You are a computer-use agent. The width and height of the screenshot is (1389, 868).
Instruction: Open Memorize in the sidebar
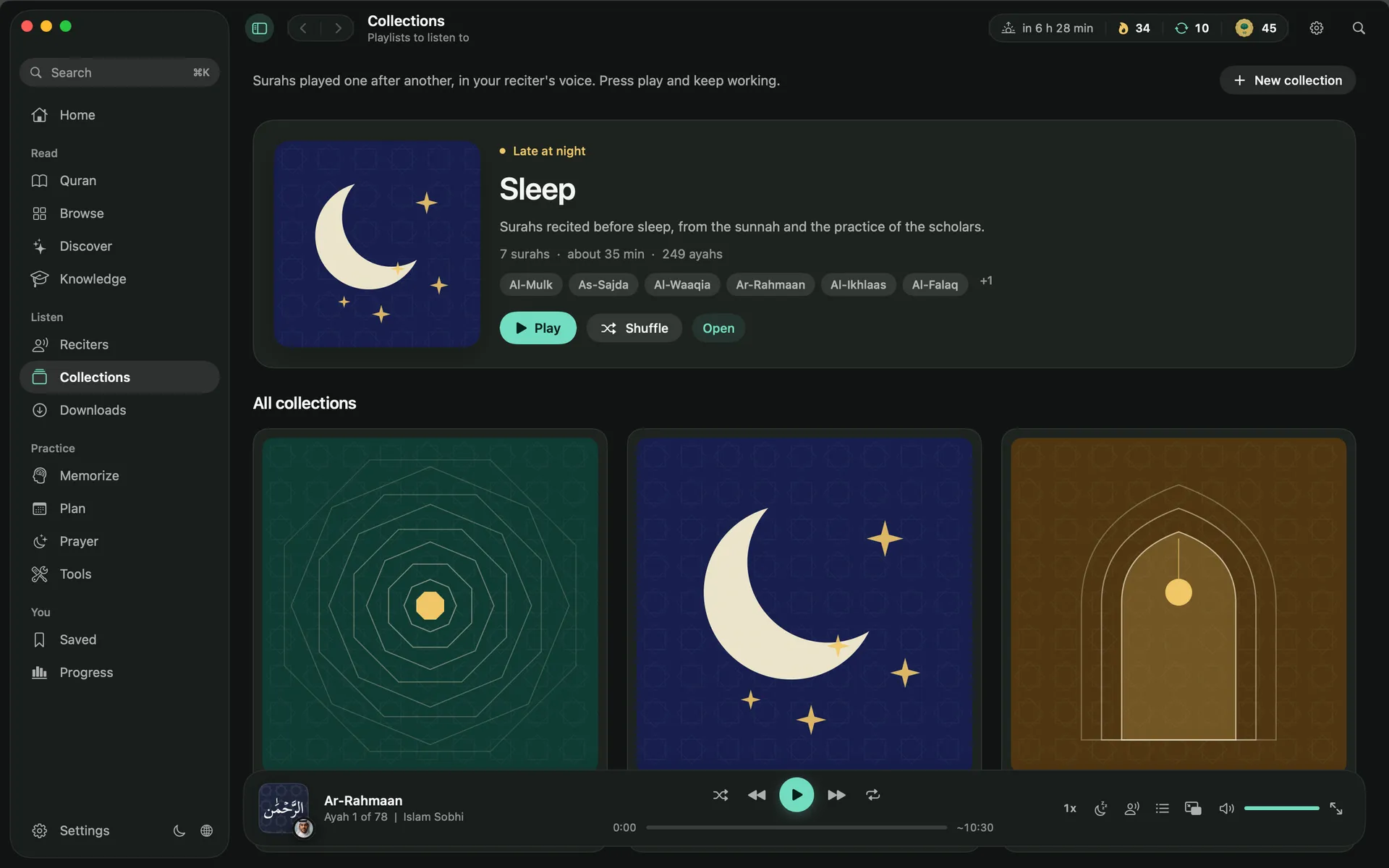119,476
